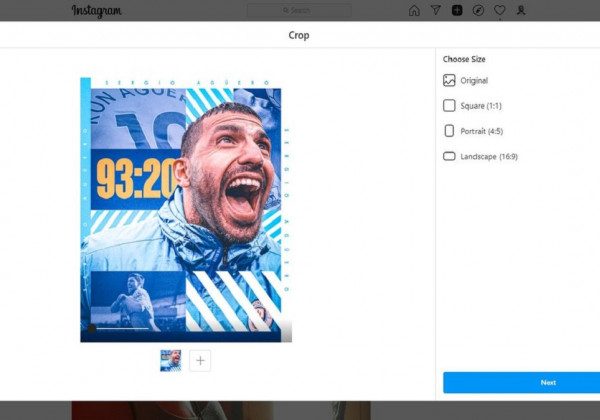The image size is (600, 420).
Task: Select the uploaded Agüero image thumbnail
Action: coord(171,361)
